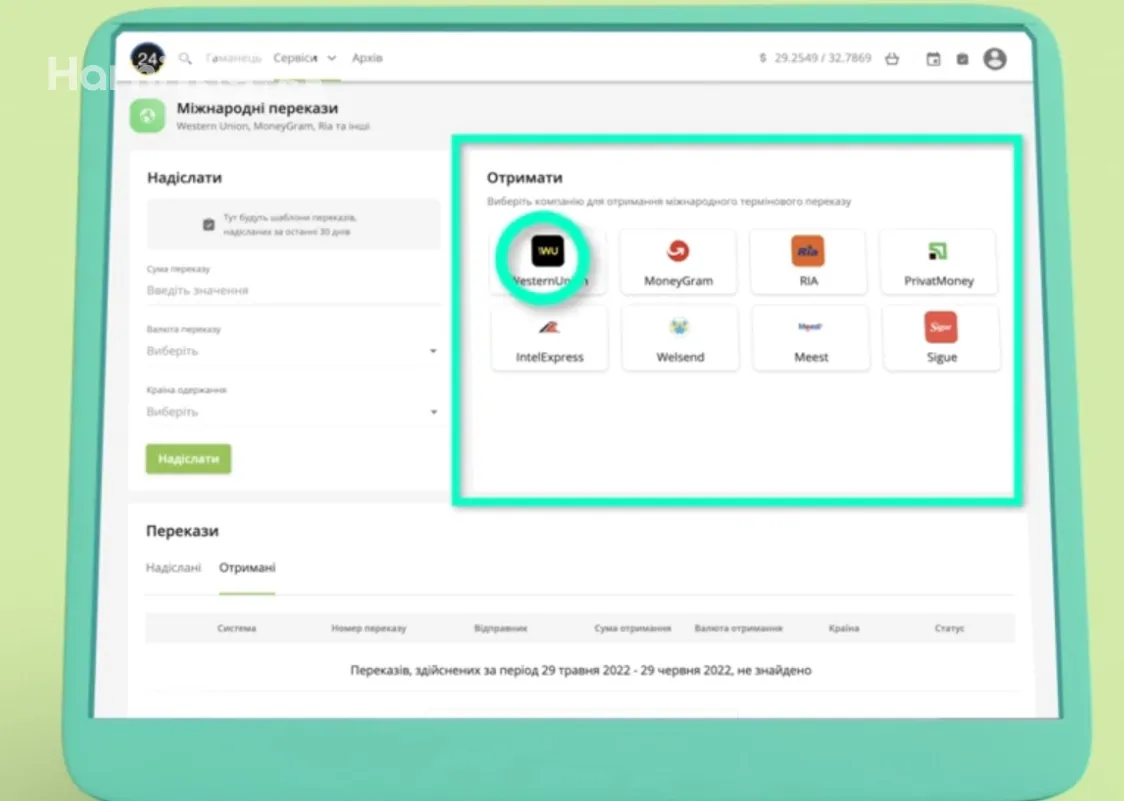Choose the Welsend transfer option
Viewport: 1124px width, 801px height.
(x=680, y=339)
